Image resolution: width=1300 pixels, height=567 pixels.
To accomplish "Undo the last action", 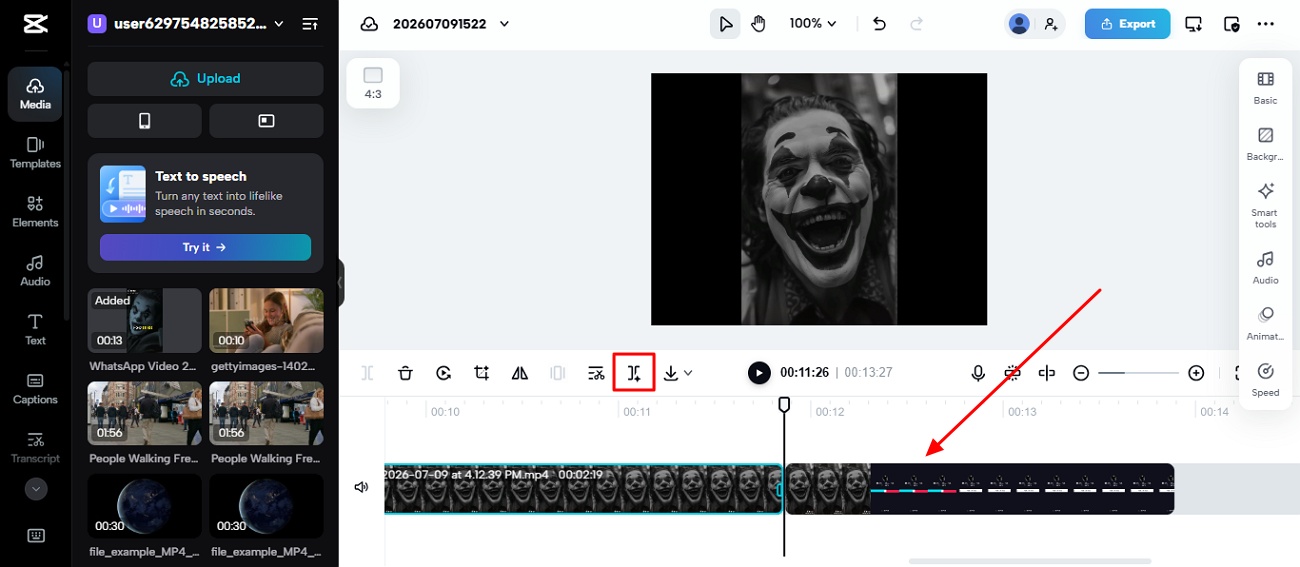I will tap(879, 24).
